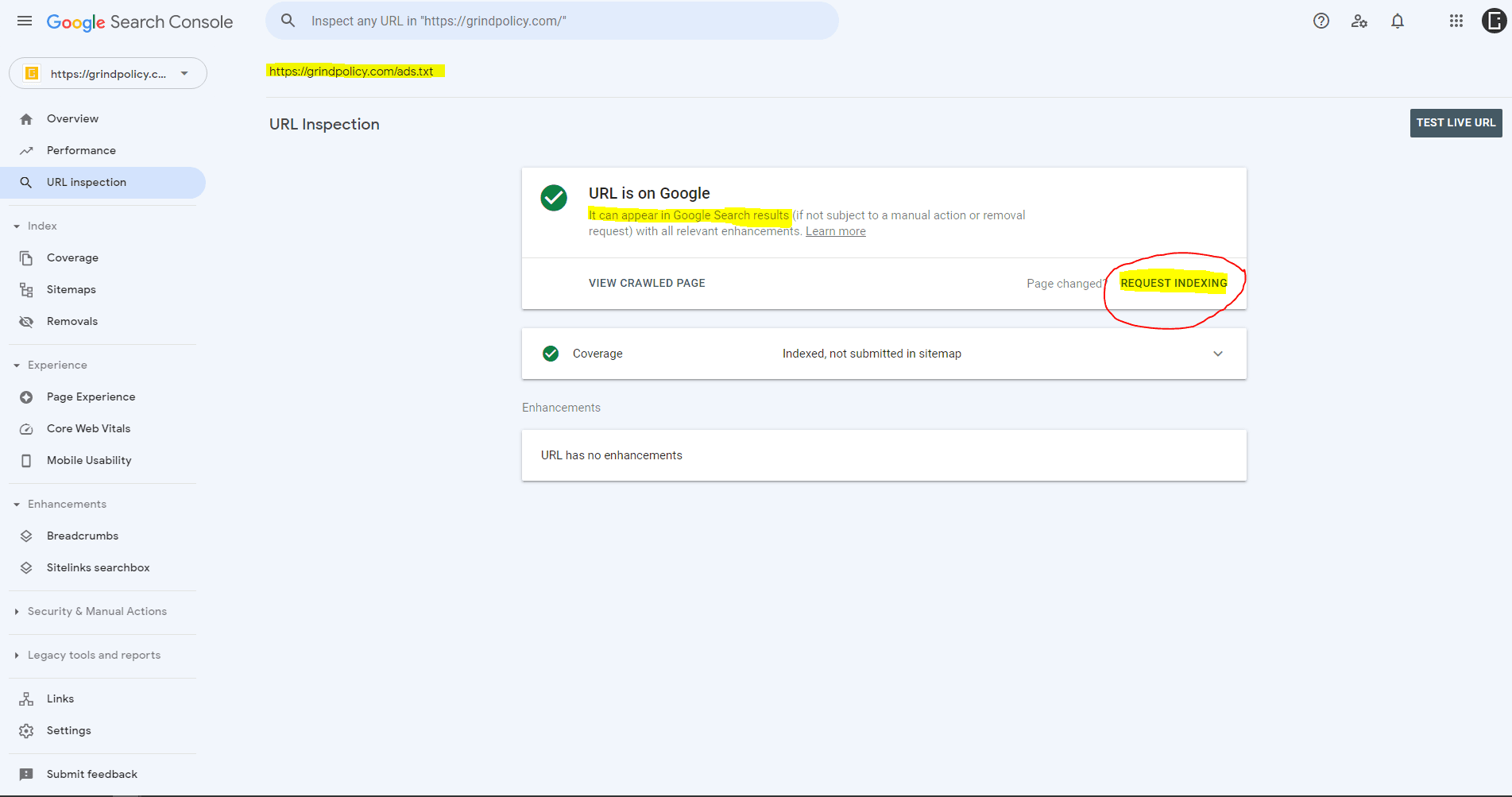This screenshot has height=797, width=1512.
Task: Click REQUEST INDEXING
Action: point(1174,283)
